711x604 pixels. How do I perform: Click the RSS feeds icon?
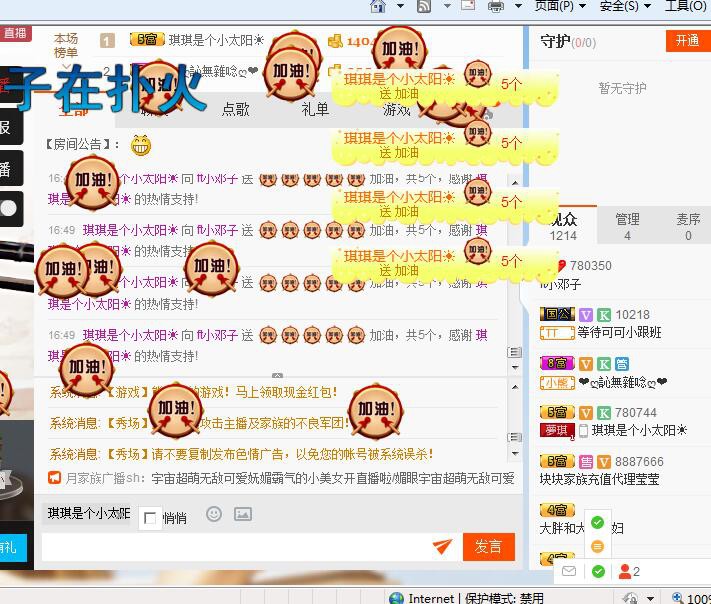424,5
